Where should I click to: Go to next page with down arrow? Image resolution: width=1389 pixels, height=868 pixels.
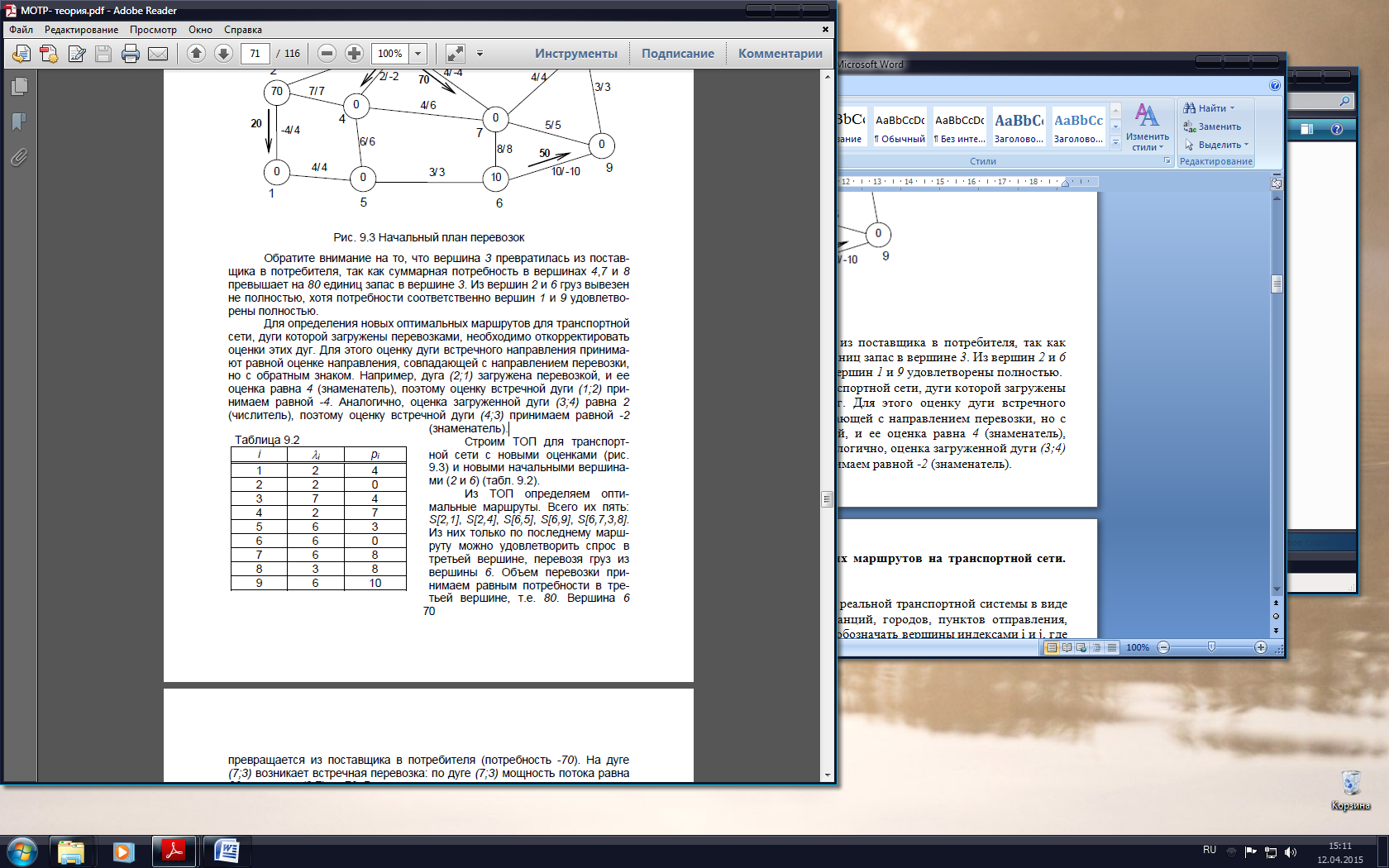click(x=223, y=53)
